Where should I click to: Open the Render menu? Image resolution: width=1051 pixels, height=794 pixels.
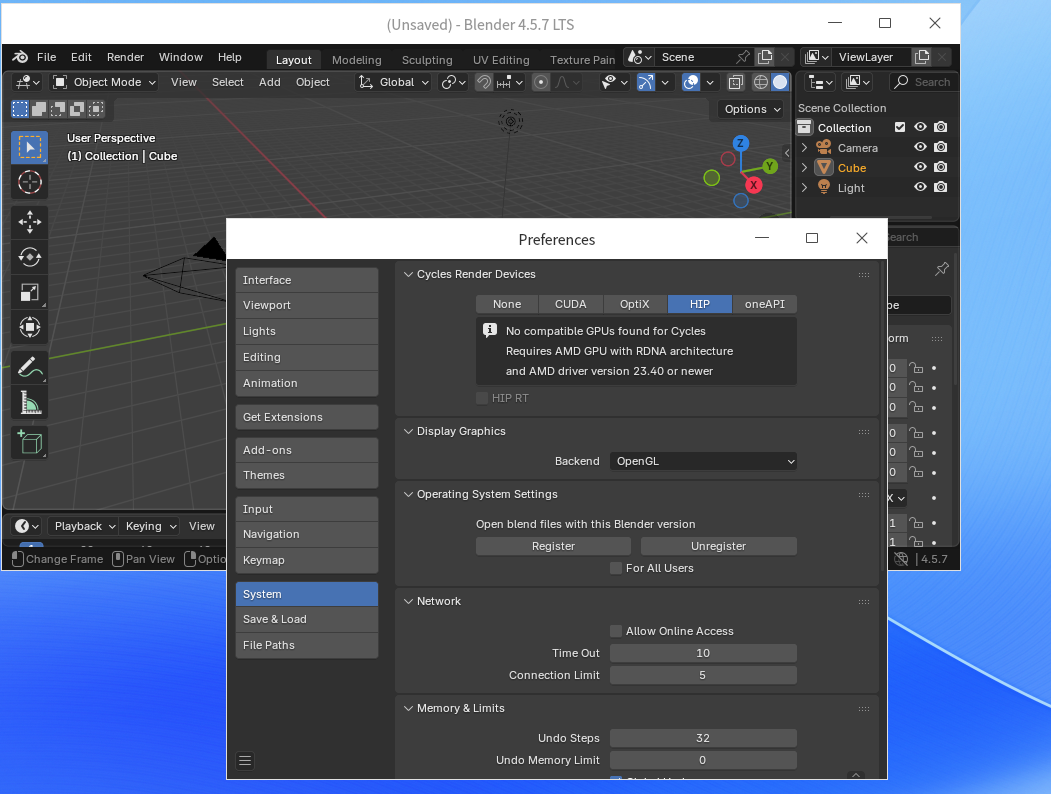coord(125,57)
